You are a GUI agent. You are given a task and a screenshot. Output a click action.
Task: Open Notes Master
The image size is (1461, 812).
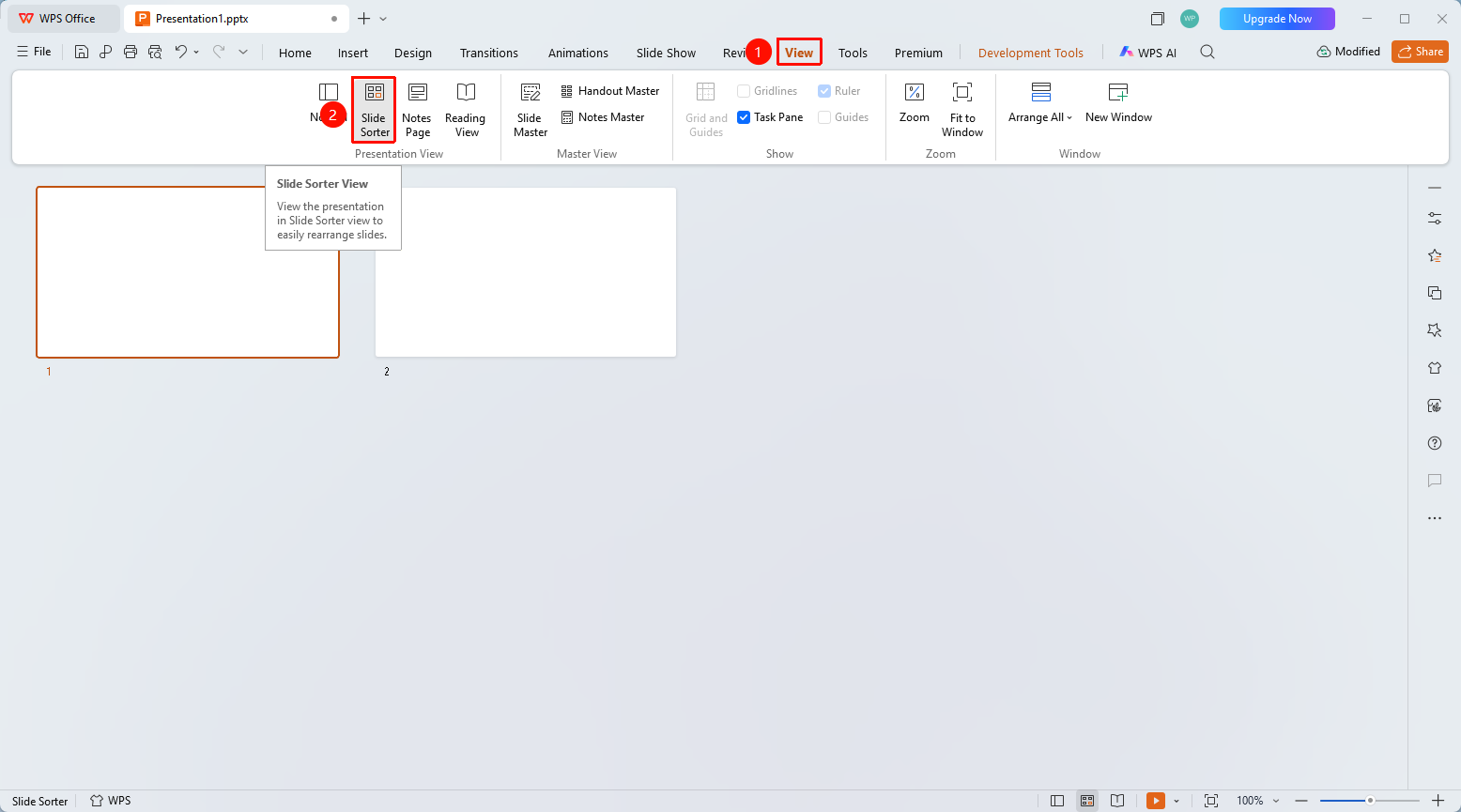point(603,117)
